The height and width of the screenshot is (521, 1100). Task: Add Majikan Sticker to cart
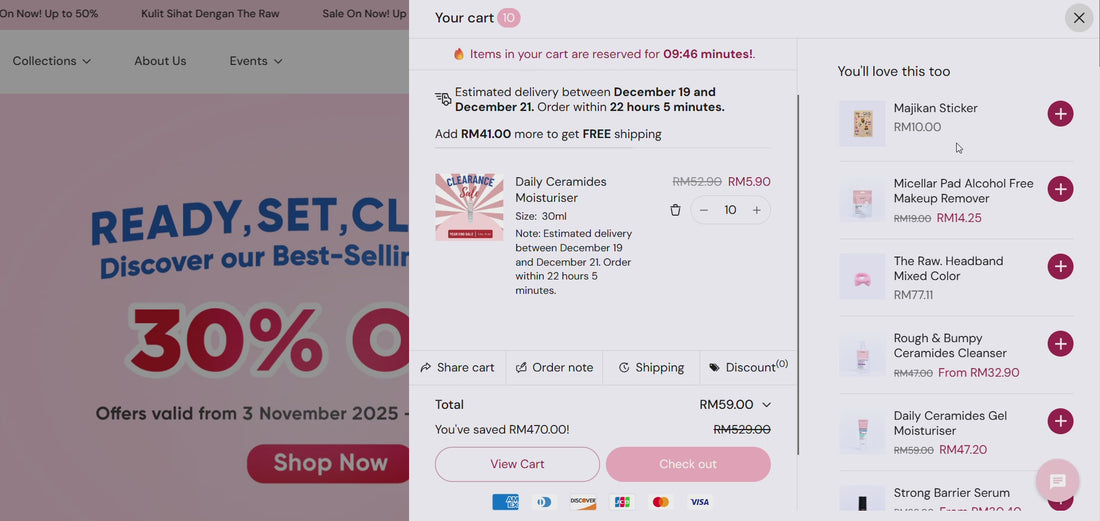pos(1060,114)
